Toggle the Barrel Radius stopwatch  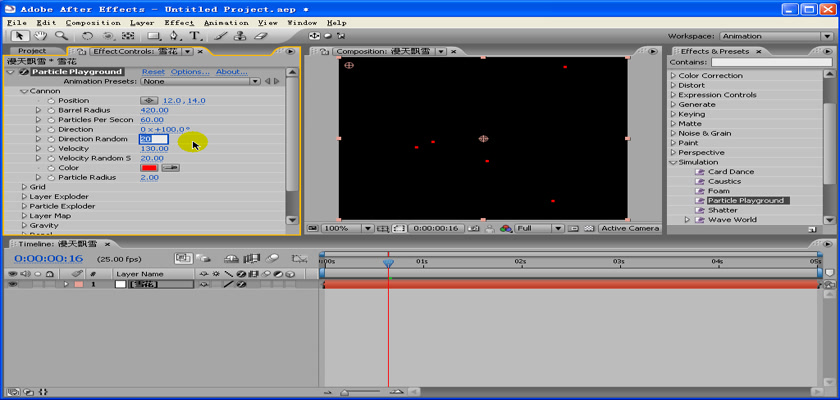point(51,110)
